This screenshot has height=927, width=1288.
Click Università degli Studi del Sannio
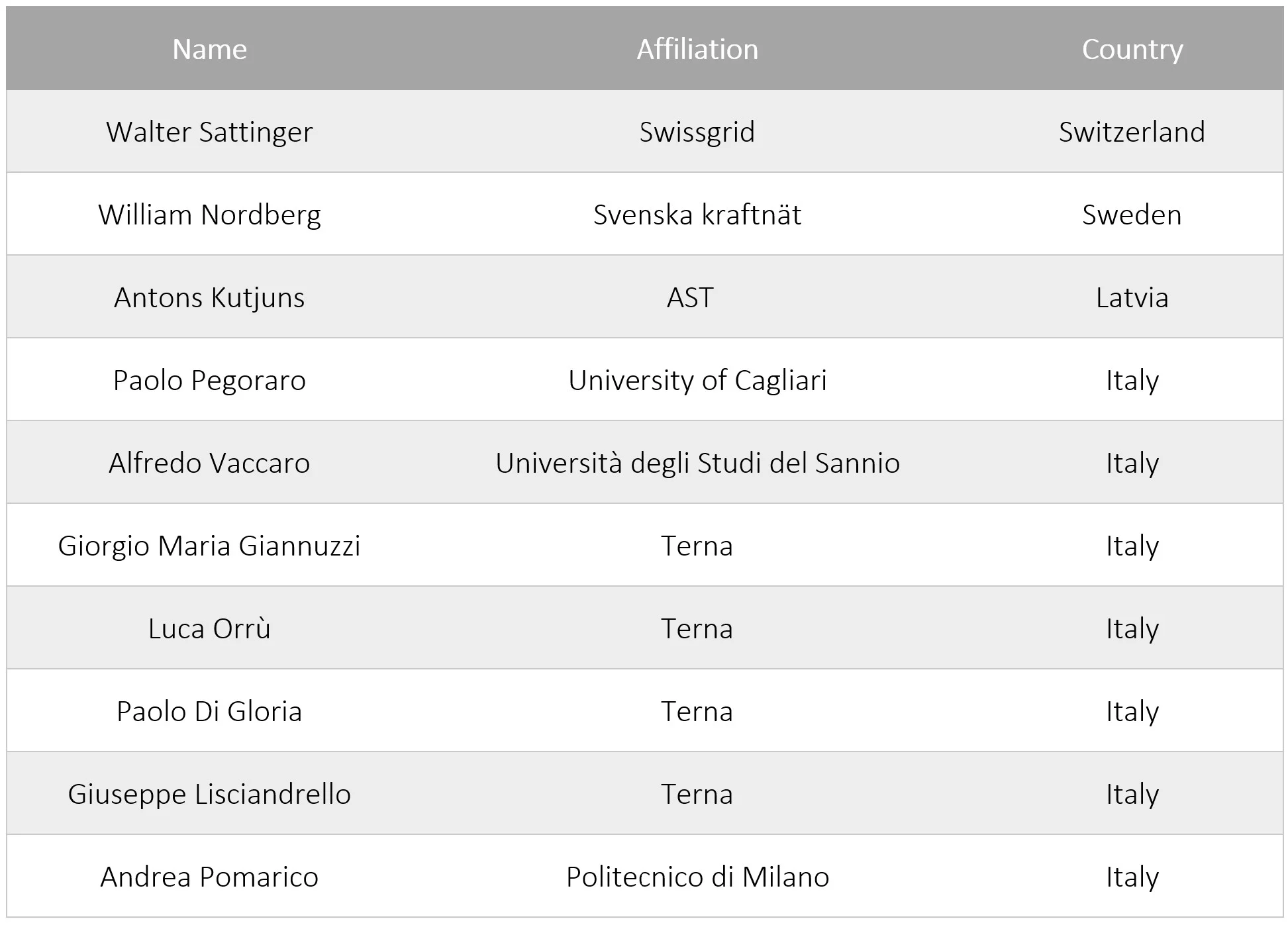coord(697,463)
